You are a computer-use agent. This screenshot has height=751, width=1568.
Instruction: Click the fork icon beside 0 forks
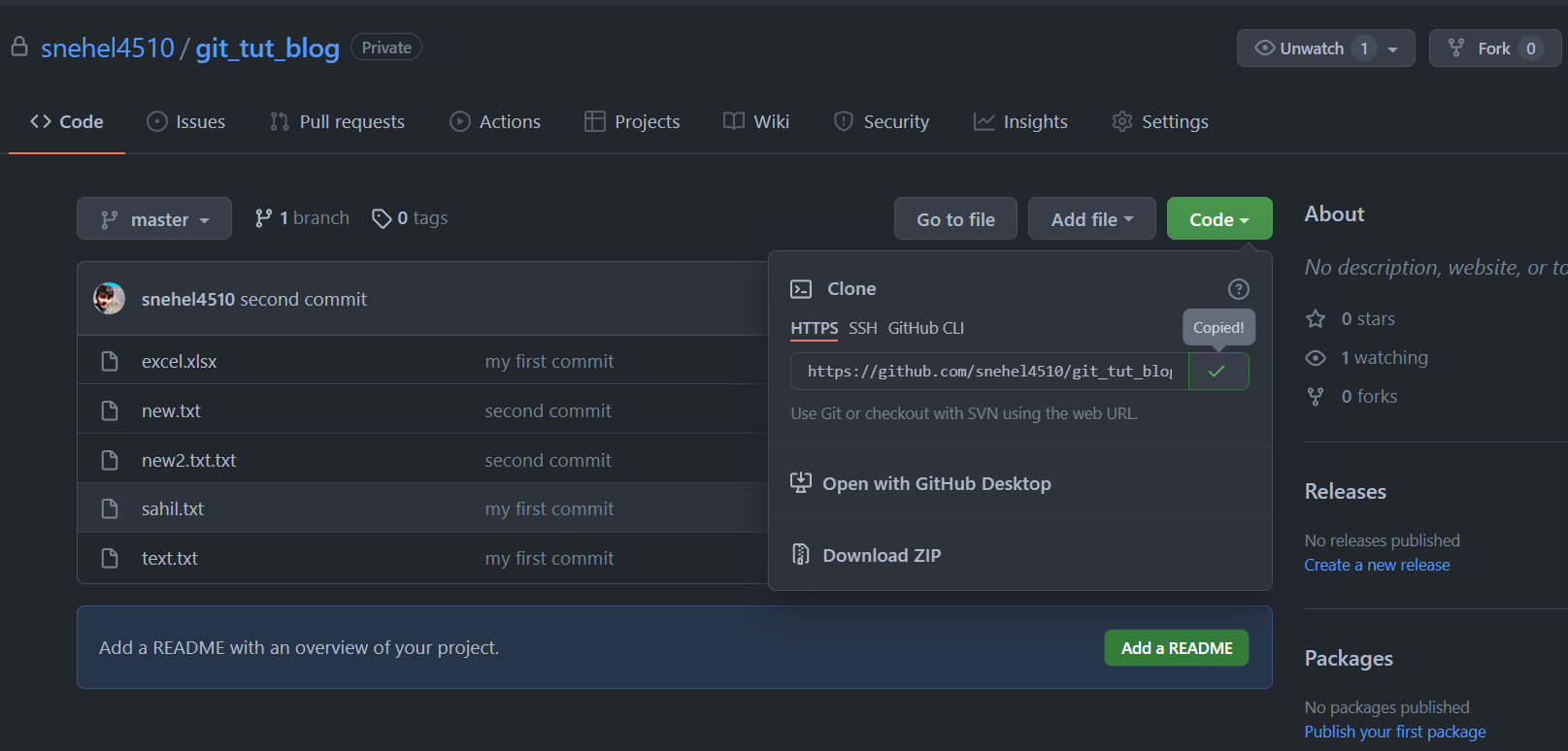(x=1316, y=396)
